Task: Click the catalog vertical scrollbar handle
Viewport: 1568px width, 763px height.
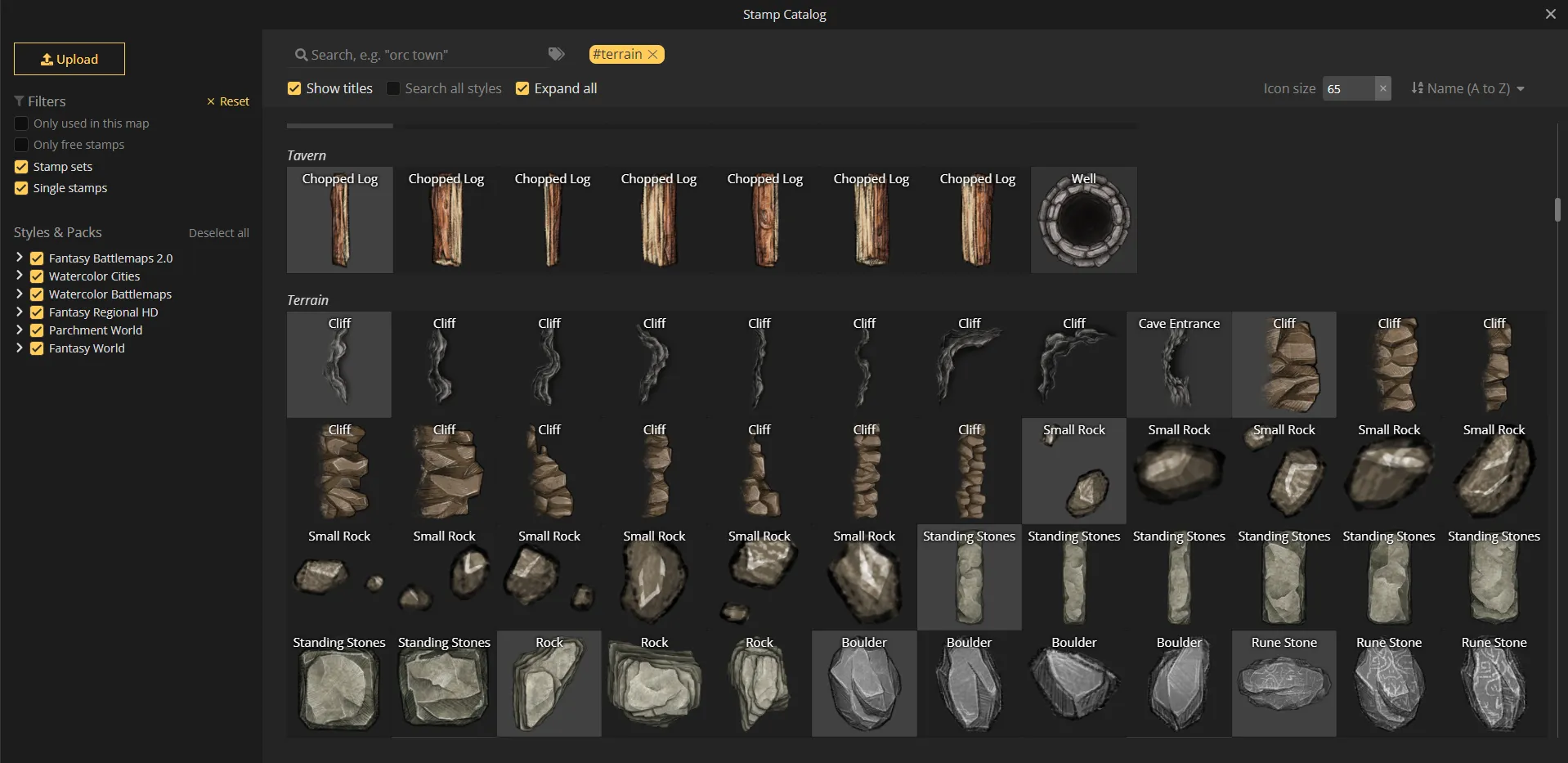Action: click(1557, 209)
